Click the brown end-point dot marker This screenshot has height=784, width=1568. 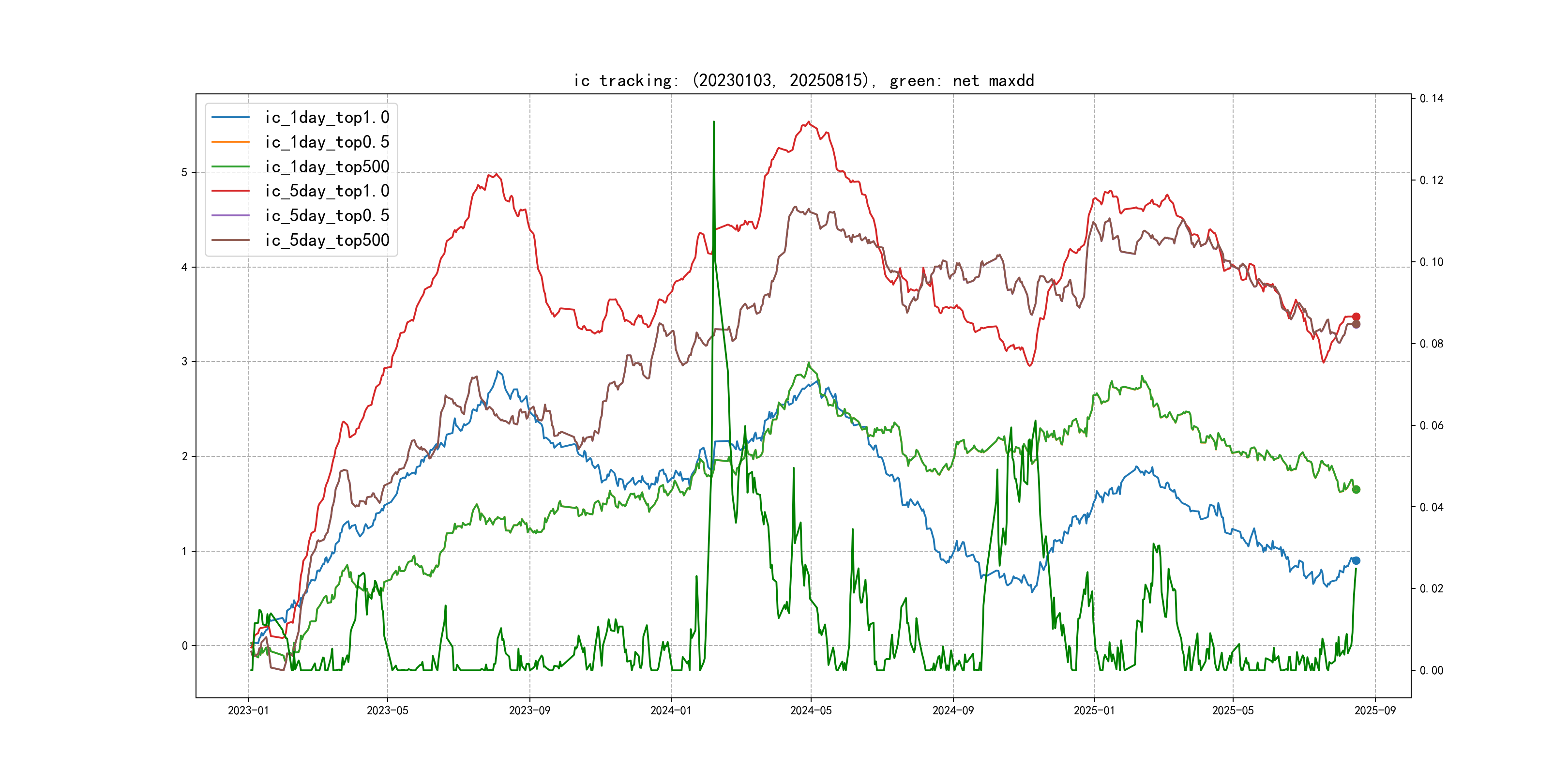point(1356,324)
